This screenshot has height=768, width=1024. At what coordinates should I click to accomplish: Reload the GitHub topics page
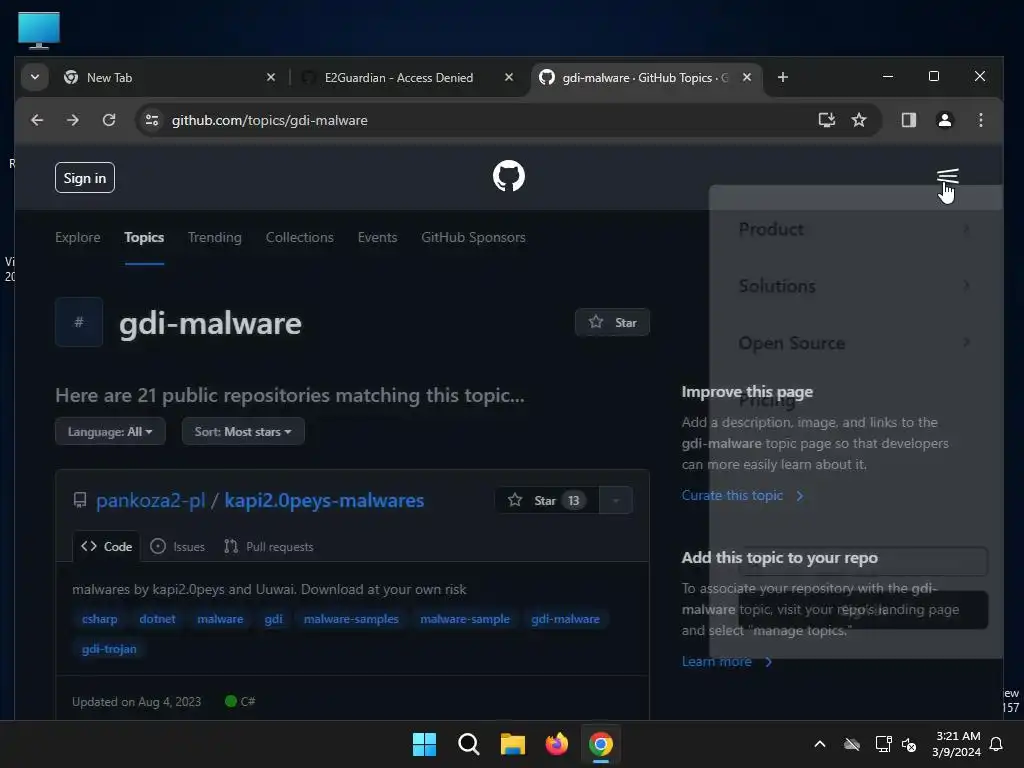tap(109, 120)
